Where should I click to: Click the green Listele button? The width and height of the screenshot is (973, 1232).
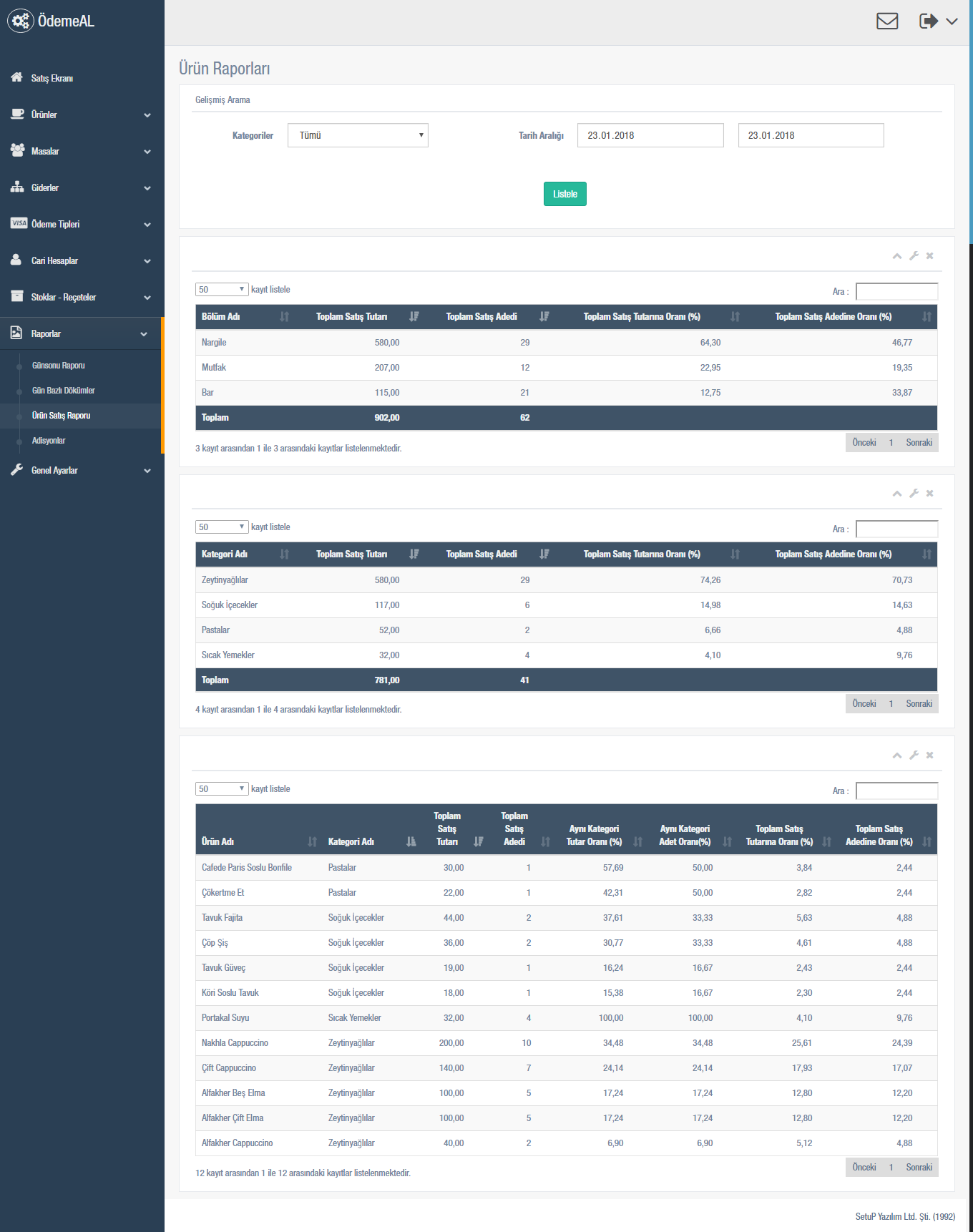click(565, 194)
